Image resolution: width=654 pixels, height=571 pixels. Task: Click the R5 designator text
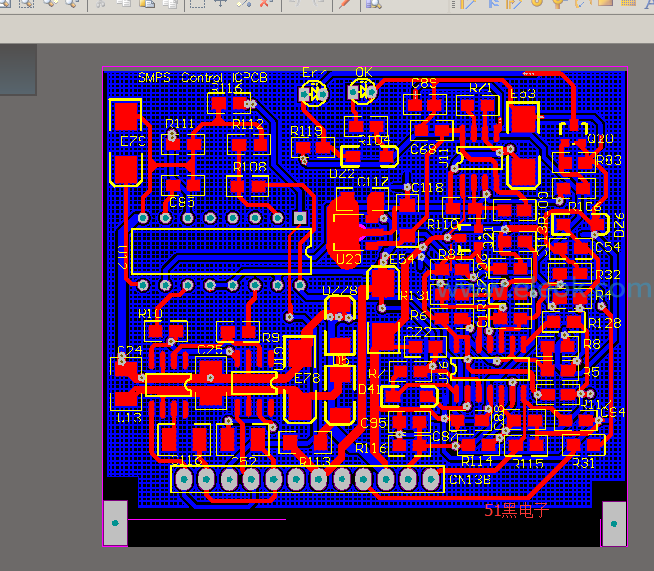pos(591,372)
